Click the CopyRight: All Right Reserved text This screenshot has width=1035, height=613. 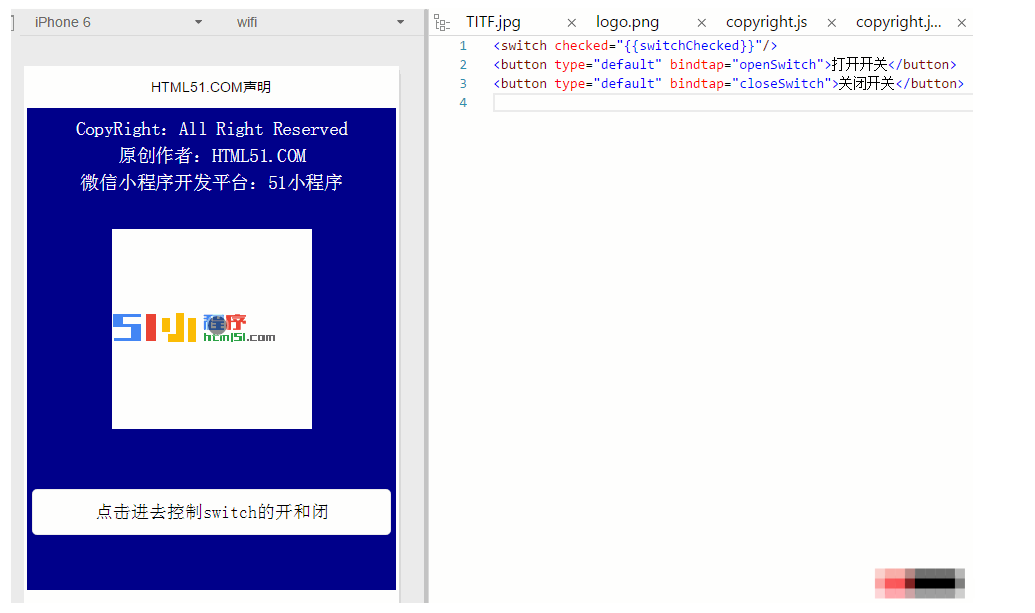tap(212, 129)
